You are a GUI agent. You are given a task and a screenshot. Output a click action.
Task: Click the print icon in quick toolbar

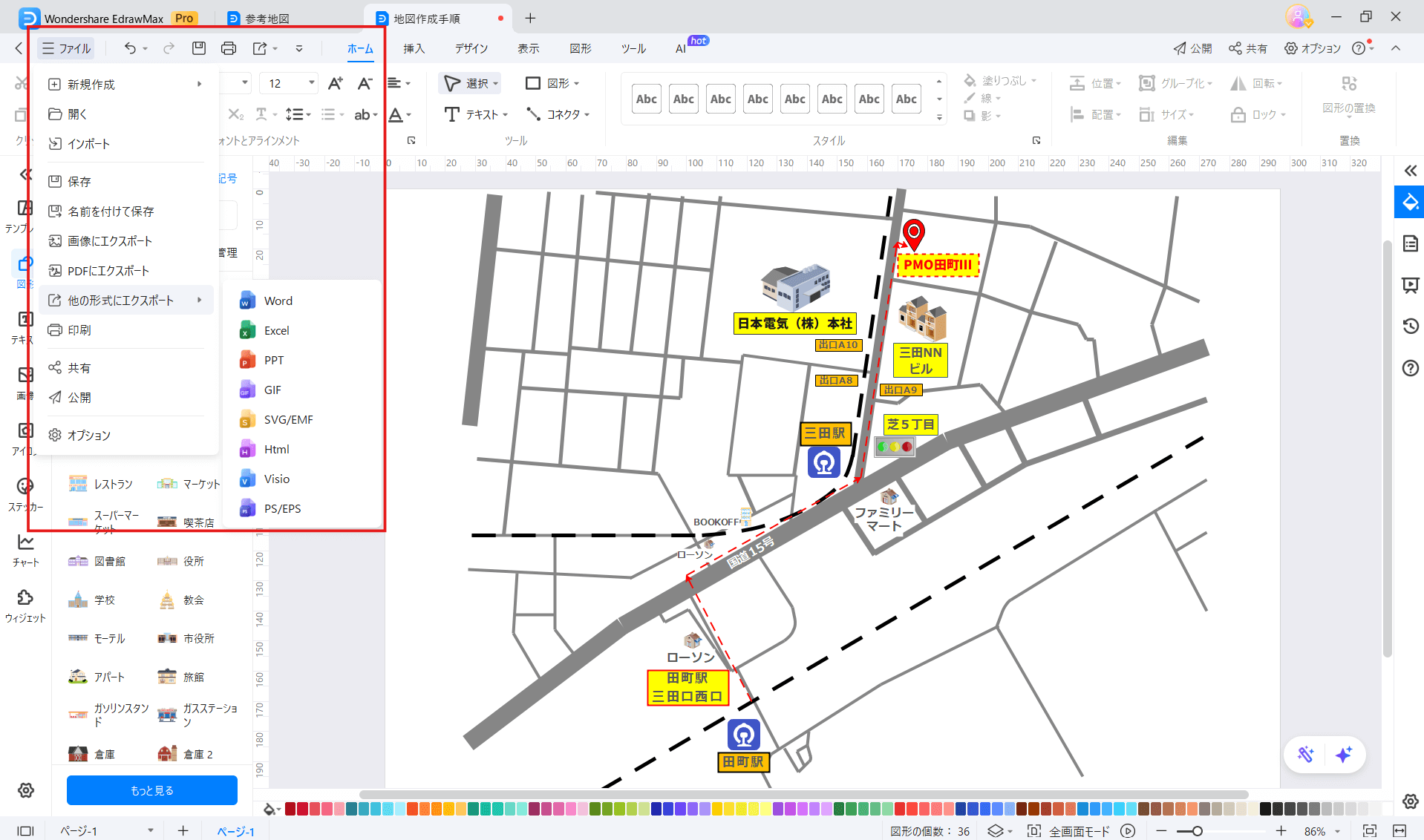click(229, 48)
